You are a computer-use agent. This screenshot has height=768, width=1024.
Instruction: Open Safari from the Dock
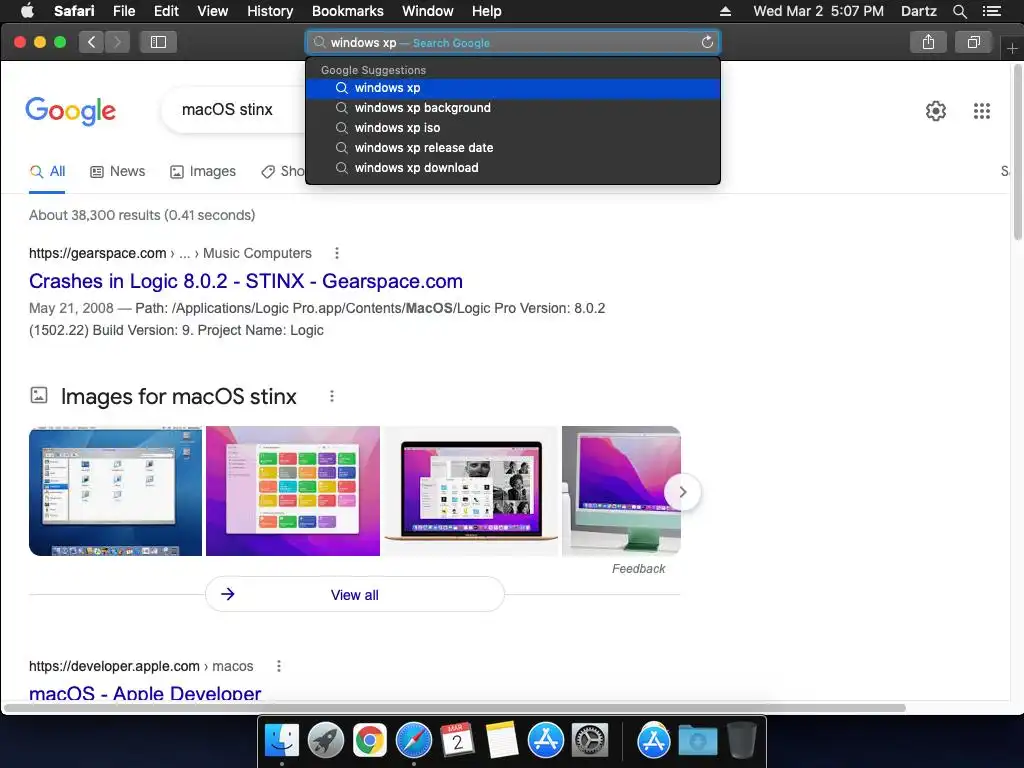pos(413,741)
